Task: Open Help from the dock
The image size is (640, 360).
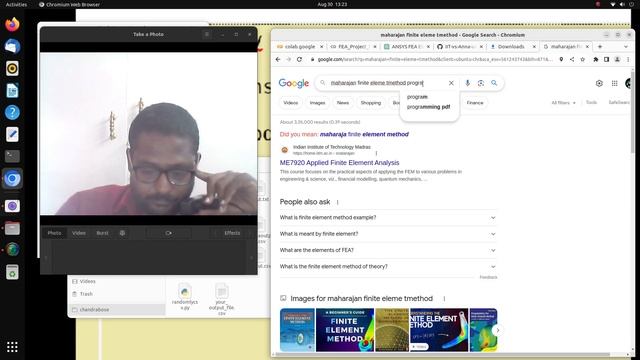Action: [x=12, y=112]
